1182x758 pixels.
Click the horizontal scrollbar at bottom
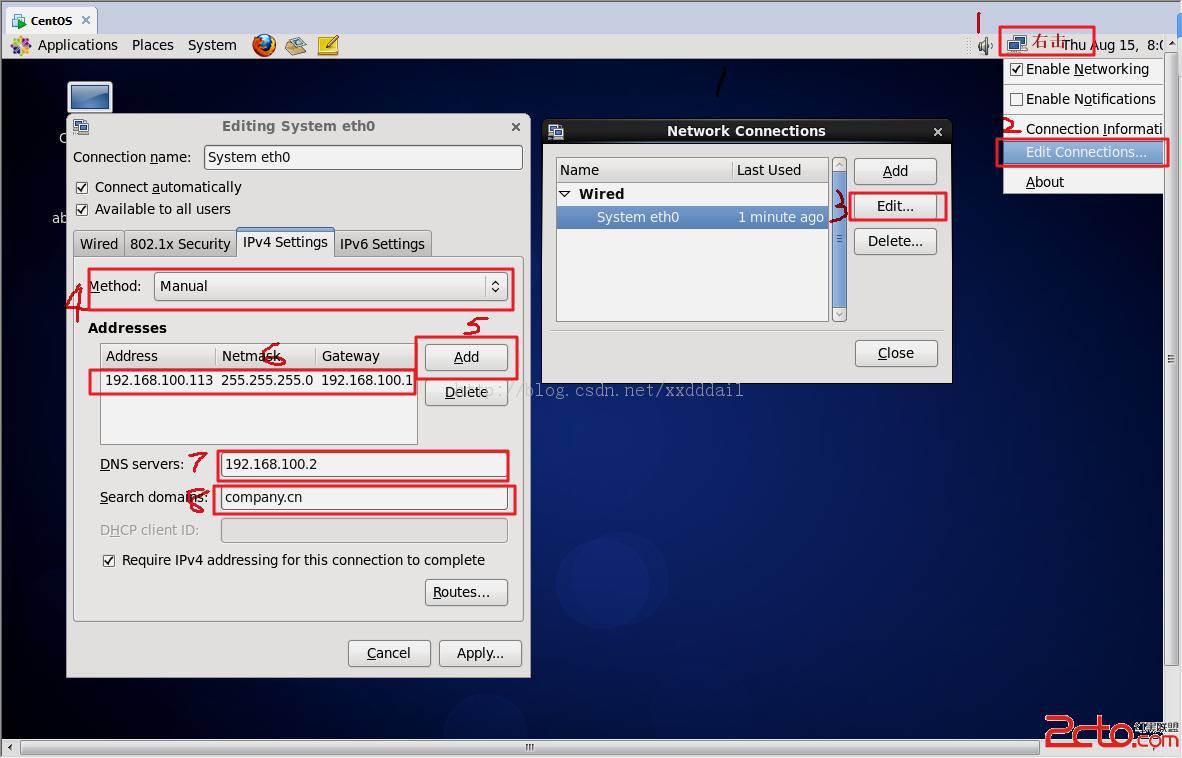(530, 747)
